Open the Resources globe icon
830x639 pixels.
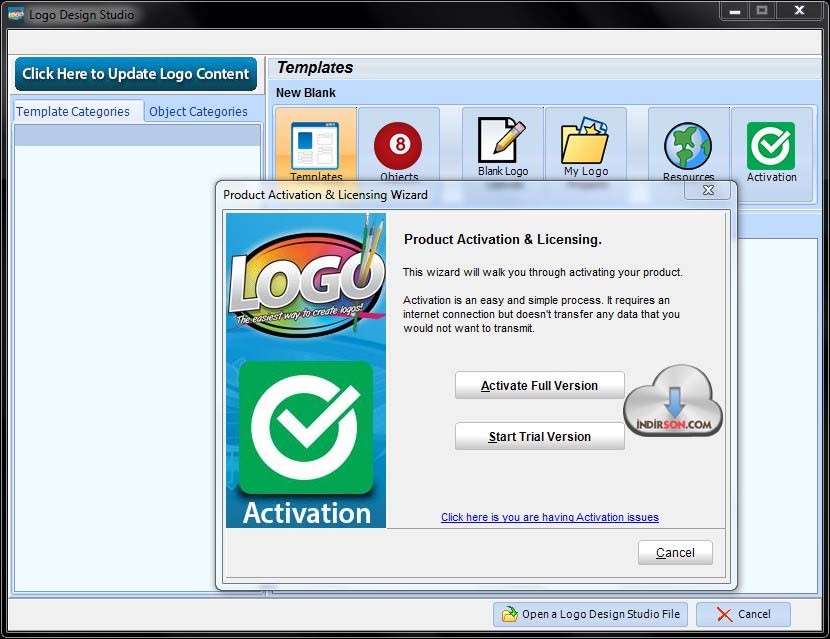click(x=689, y=147)
